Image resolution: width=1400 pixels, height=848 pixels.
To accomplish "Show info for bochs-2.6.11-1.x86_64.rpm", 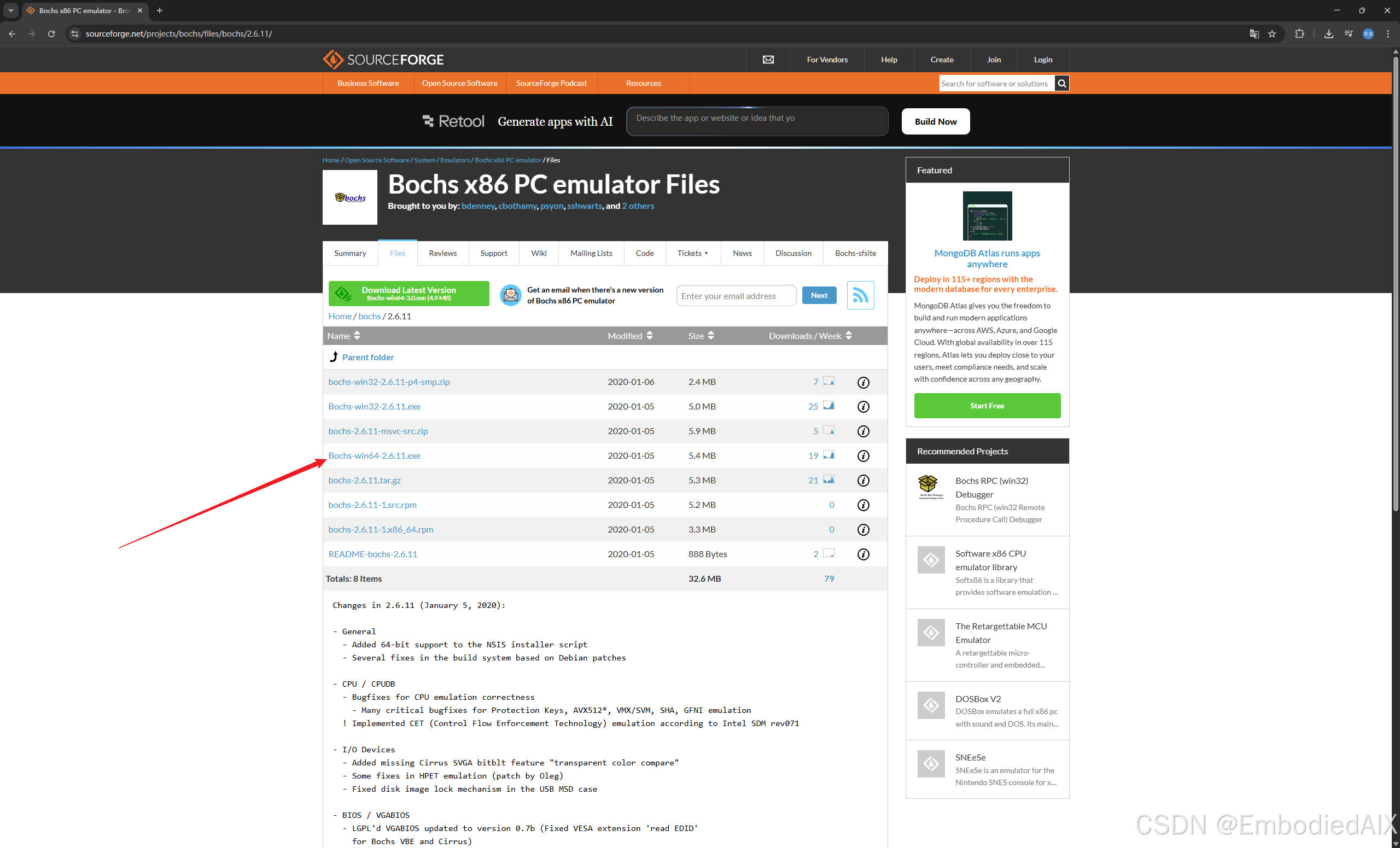I will [863, 530].
